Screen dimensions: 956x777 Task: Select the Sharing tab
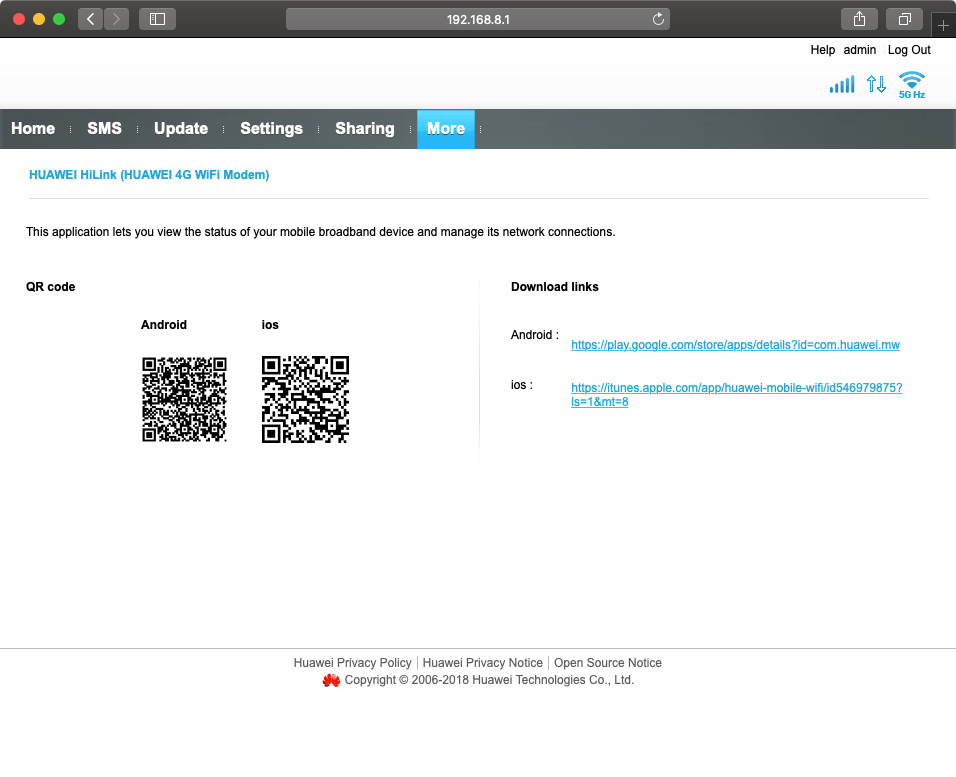pos(364,129)
